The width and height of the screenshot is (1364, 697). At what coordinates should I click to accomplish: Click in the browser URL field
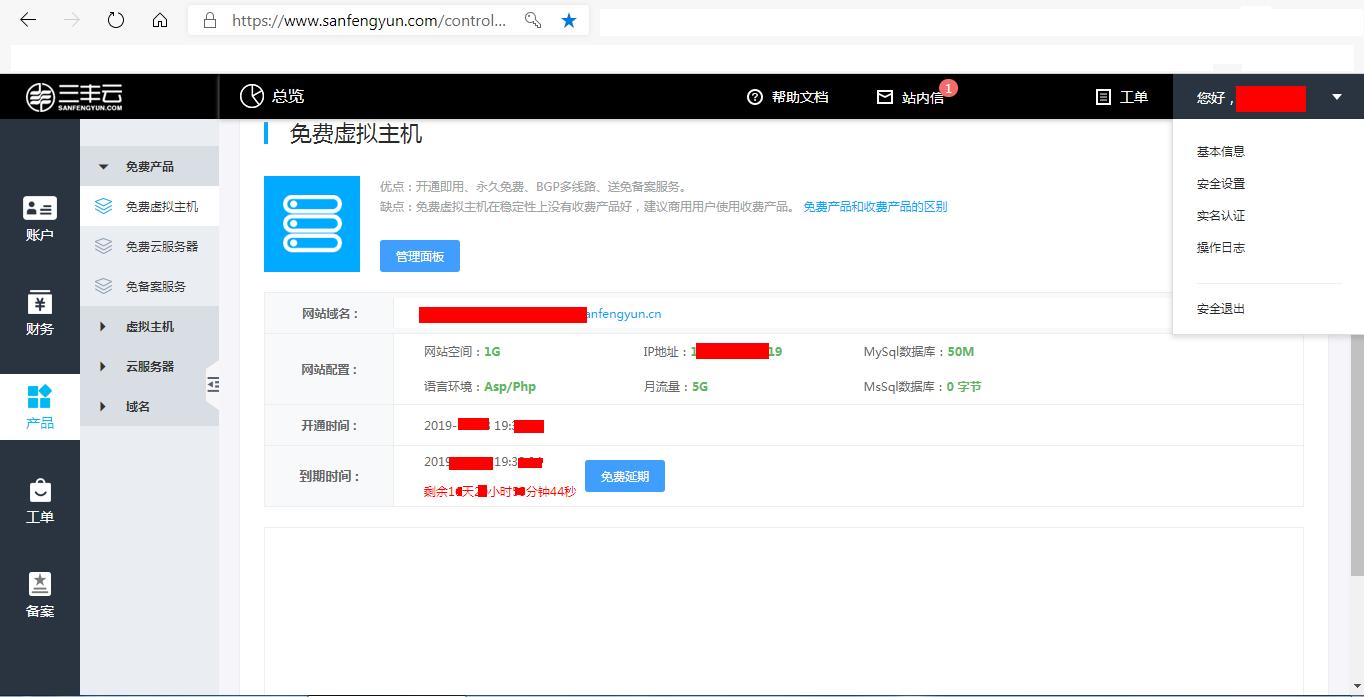369,20
